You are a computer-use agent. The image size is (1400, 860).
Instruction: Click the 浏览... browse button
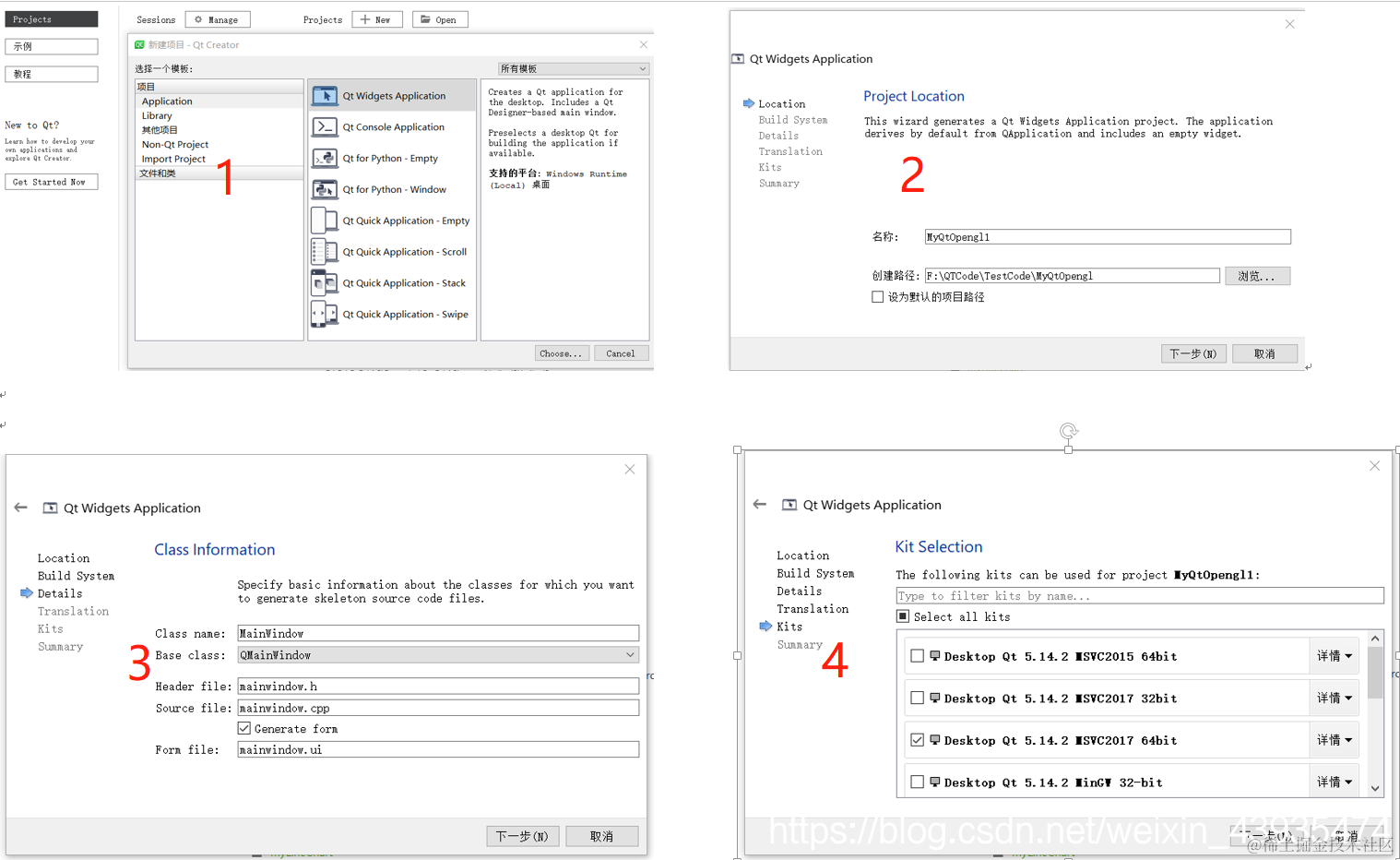(1257, 276)
